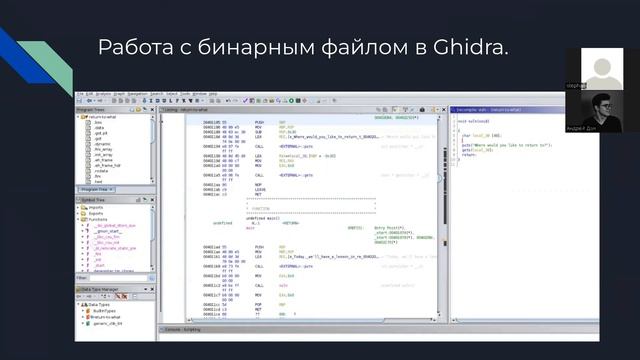Open the Navigation menu

(x=138, y=94)
